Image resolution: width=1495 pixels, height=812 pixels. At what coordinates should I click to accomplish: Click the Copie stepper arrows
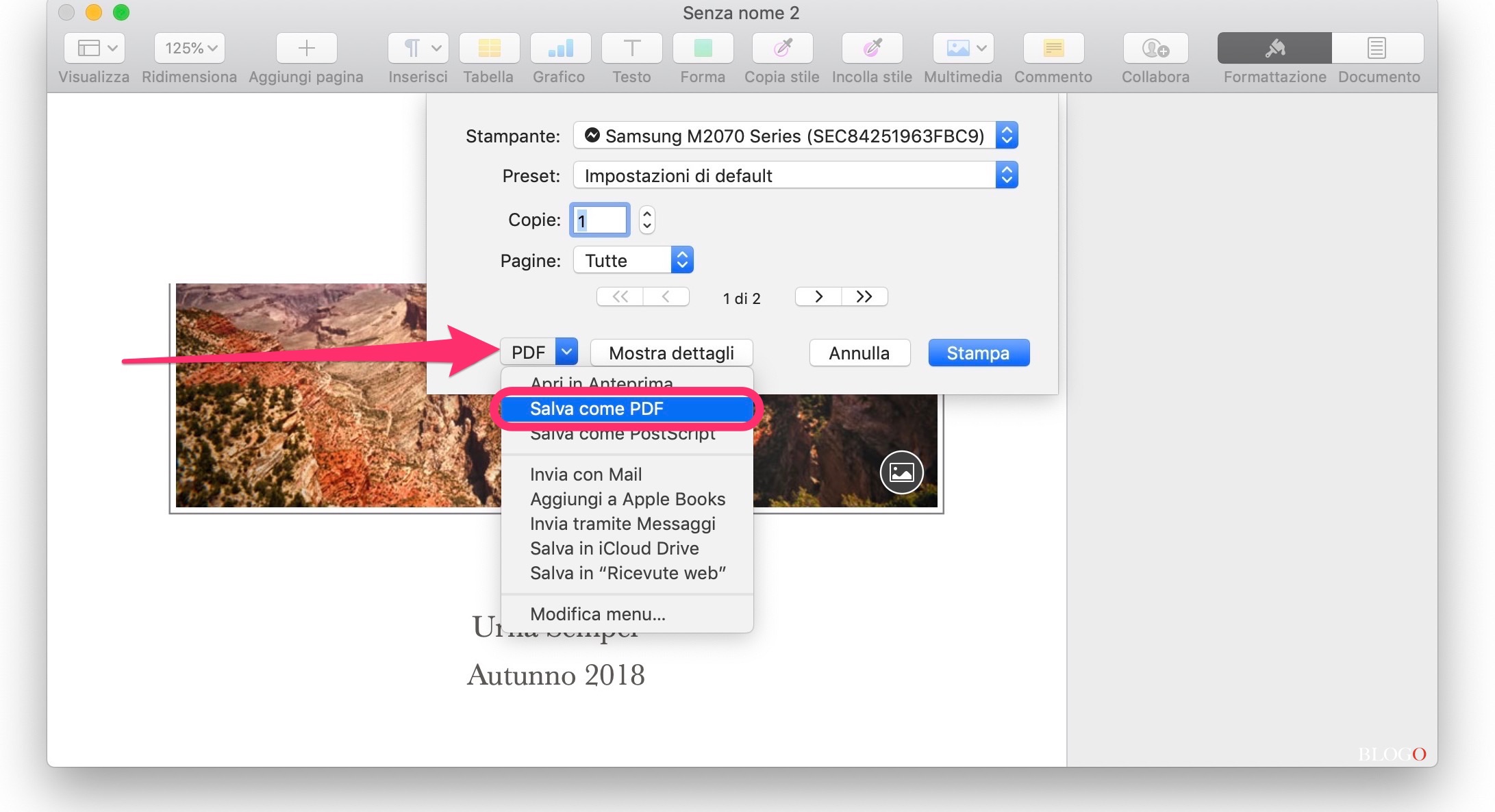click(x=646, y=220)
